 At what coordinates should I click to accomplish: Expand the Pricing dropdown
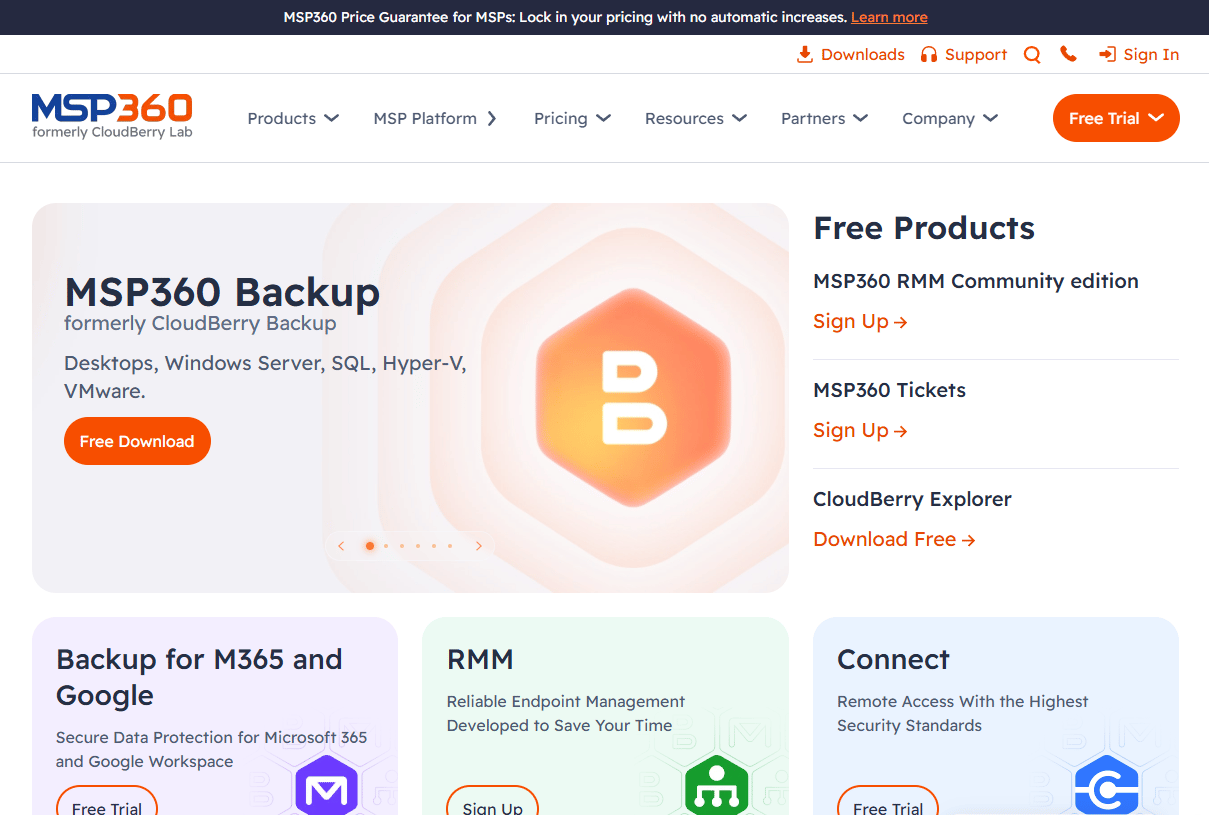[x=572, y=118]
